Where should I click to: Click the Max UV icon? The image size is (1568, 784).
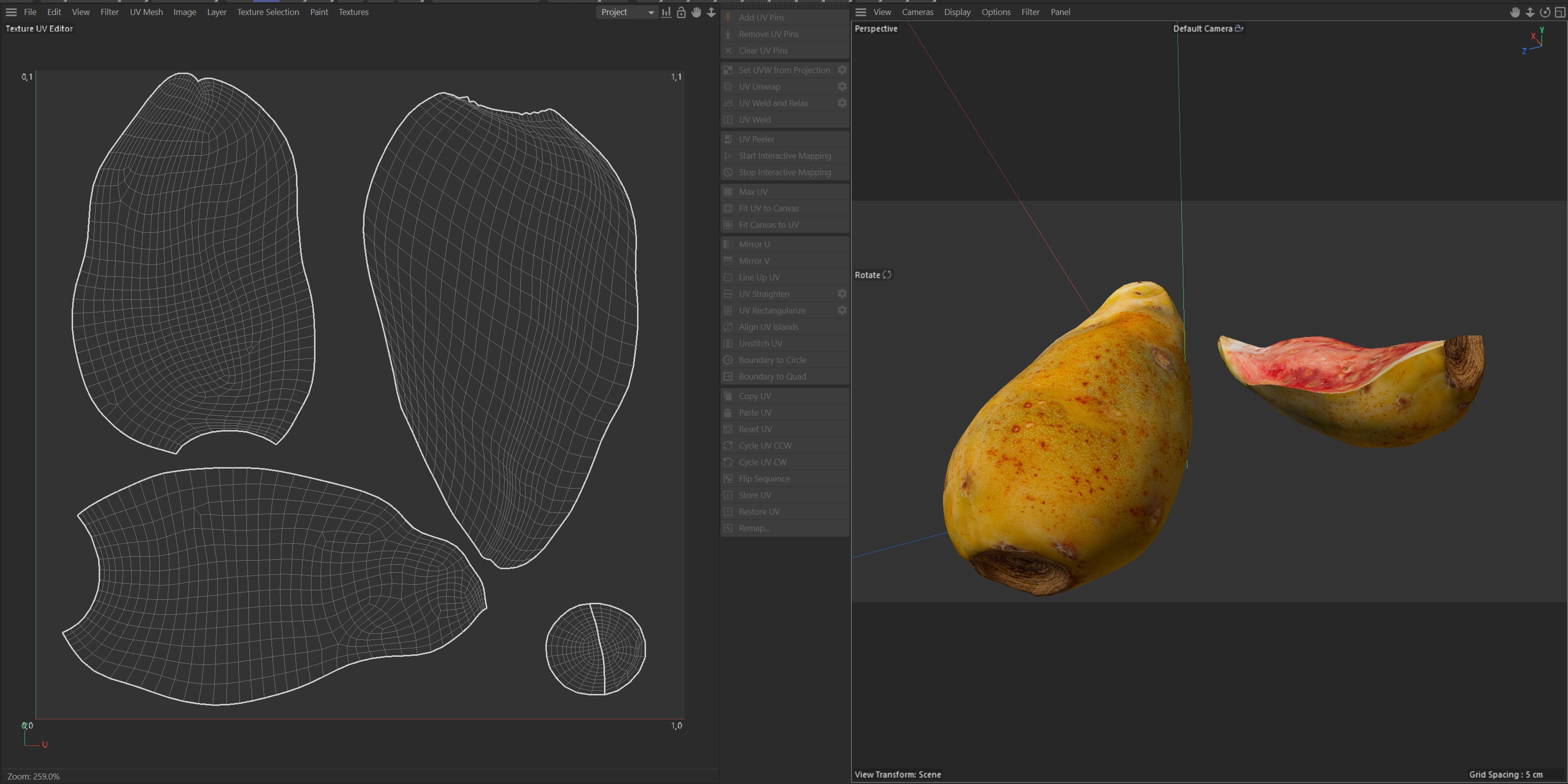pos(728,192)
